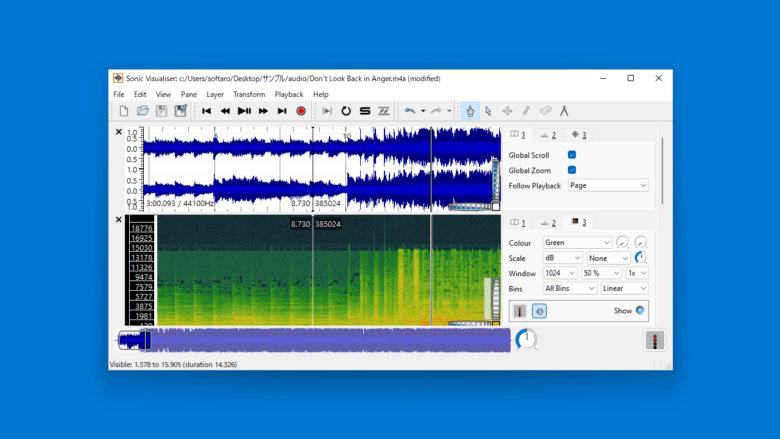This screenshot has height=439, width=780.
Task: Select the Erase tool
Action: tap(545, 111)
